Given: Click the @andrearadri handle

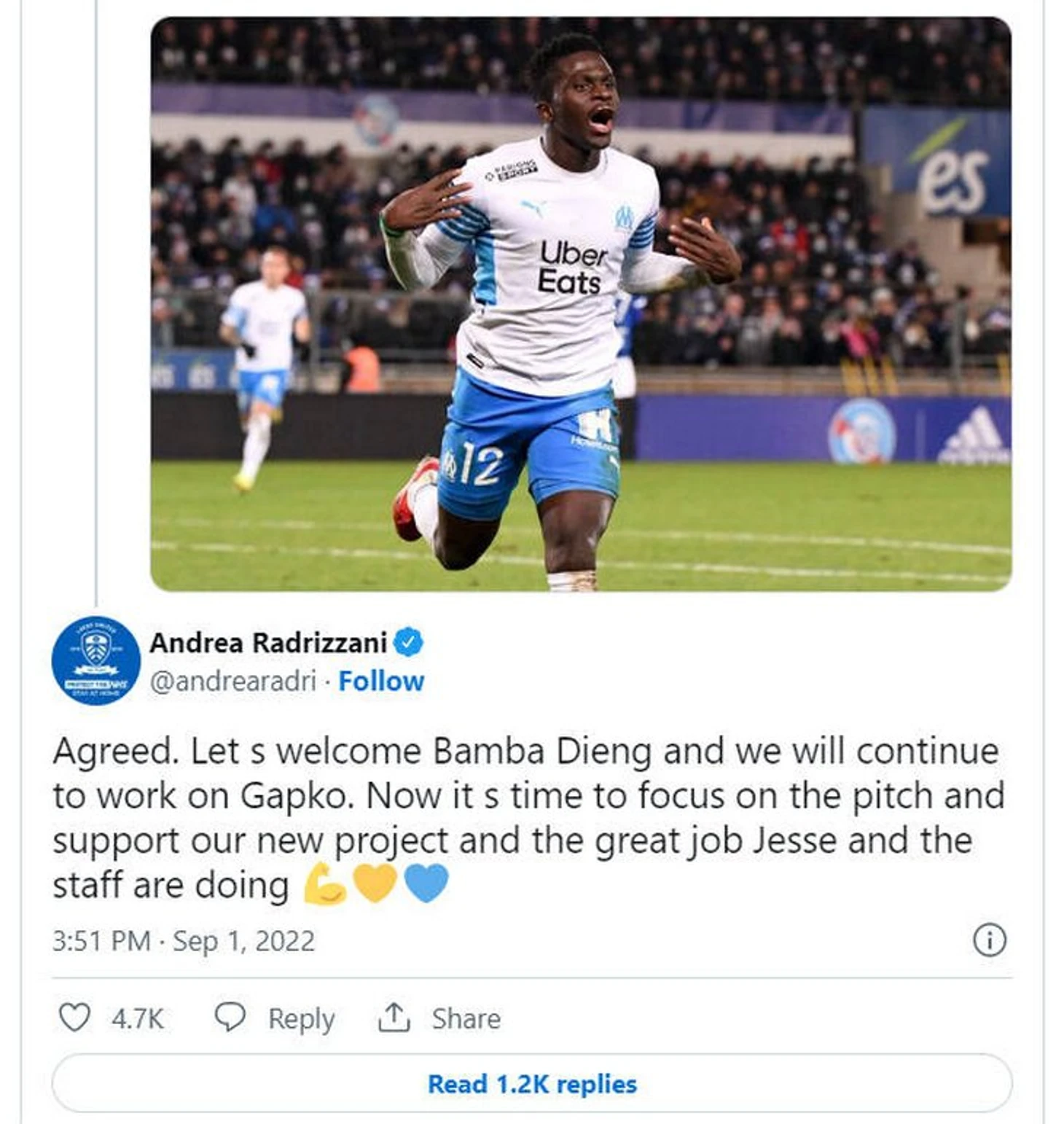Looking at the screenshot, I should coord(233,681).
